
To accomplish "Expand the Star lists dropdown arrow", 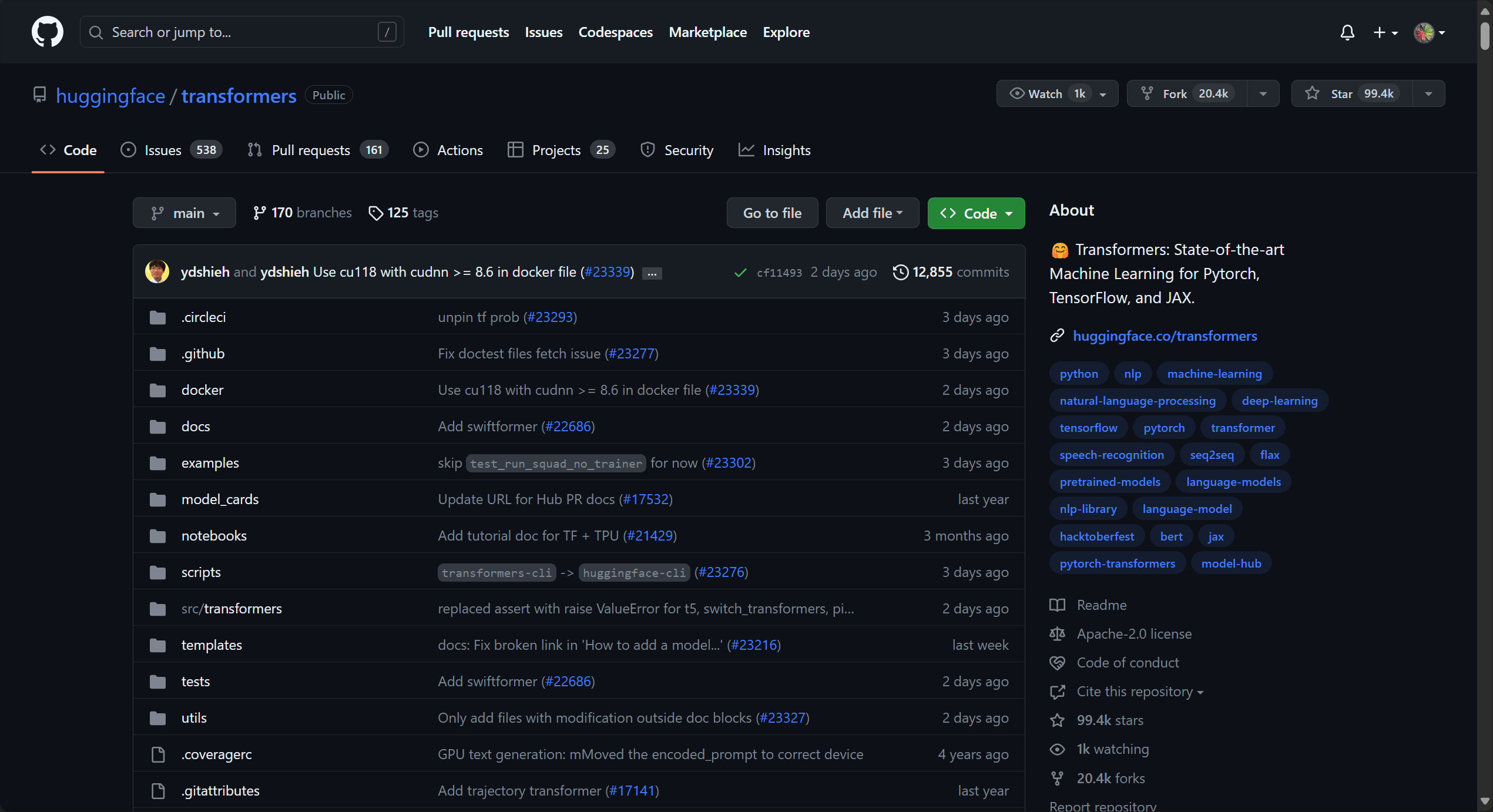I will (x=1429, y=94).
